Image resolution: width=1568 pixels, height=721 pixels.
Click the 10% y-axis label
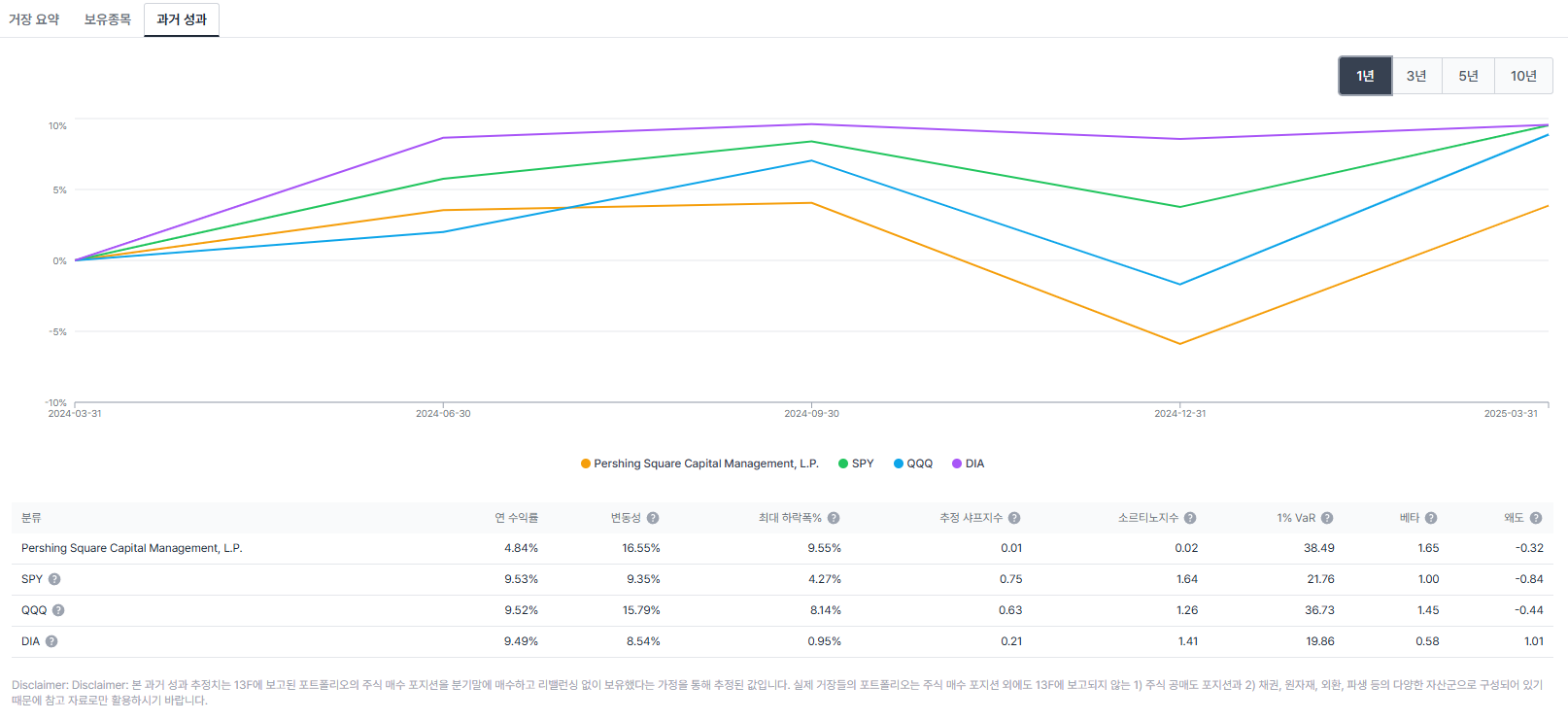[58, 126]
